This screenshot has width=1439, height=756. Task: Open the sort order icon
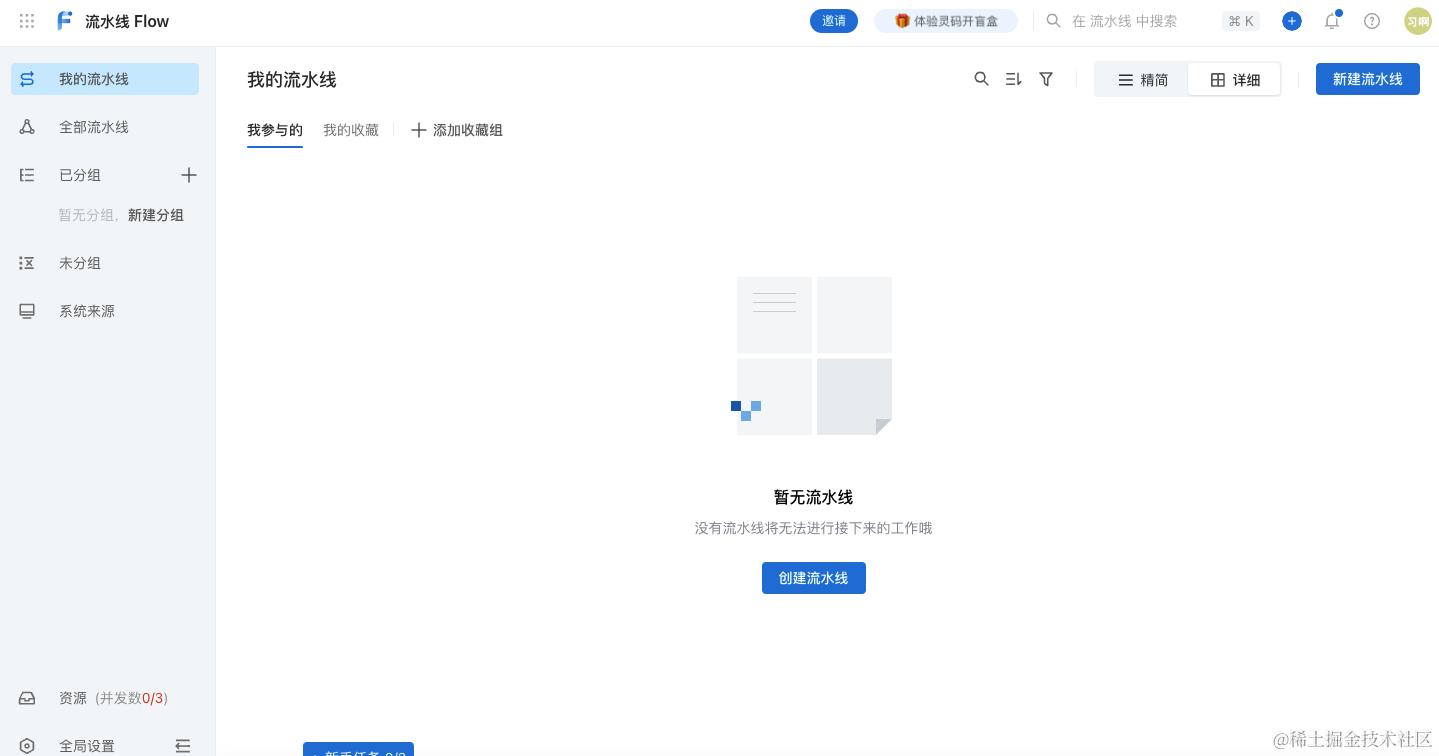click(1014, 79)
